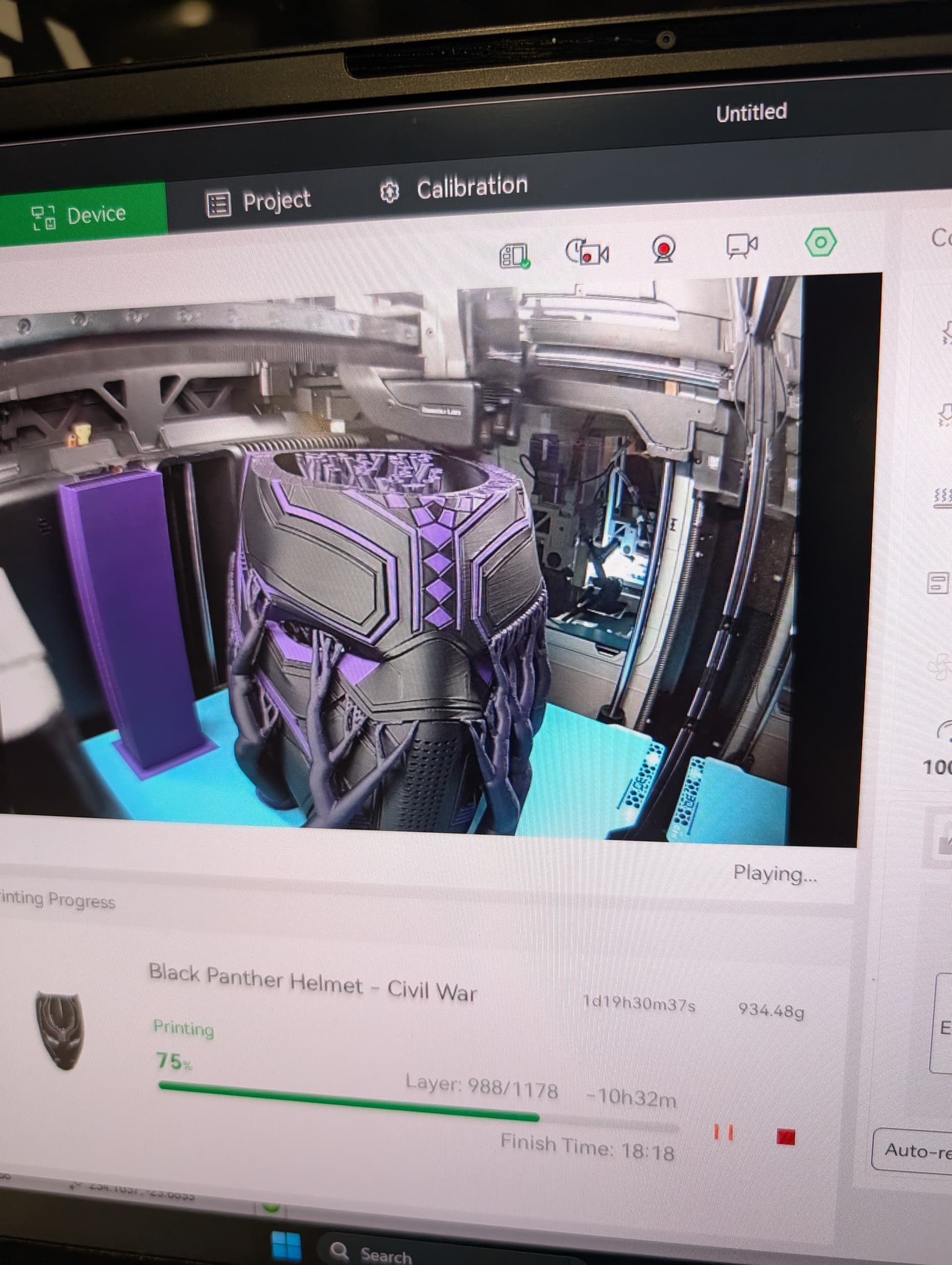Pause the current print job

[x=724, y=1132]
